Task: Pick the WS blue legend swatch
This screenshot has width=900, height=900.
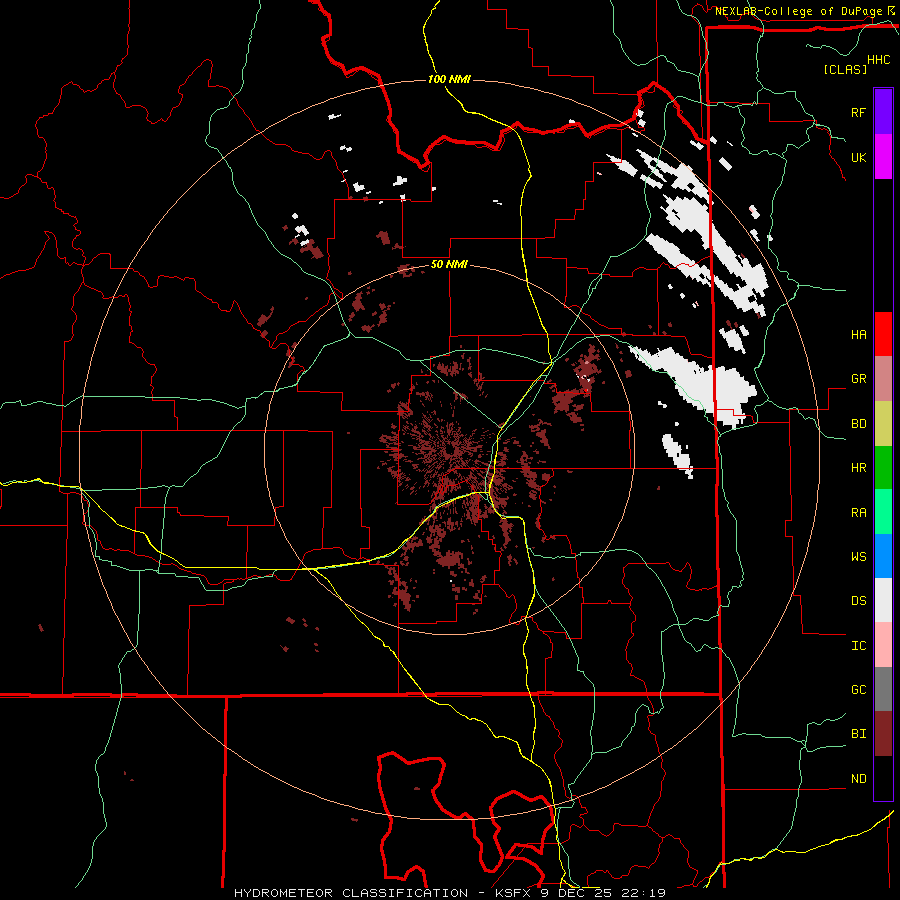Action: click(x=883, y=556)
